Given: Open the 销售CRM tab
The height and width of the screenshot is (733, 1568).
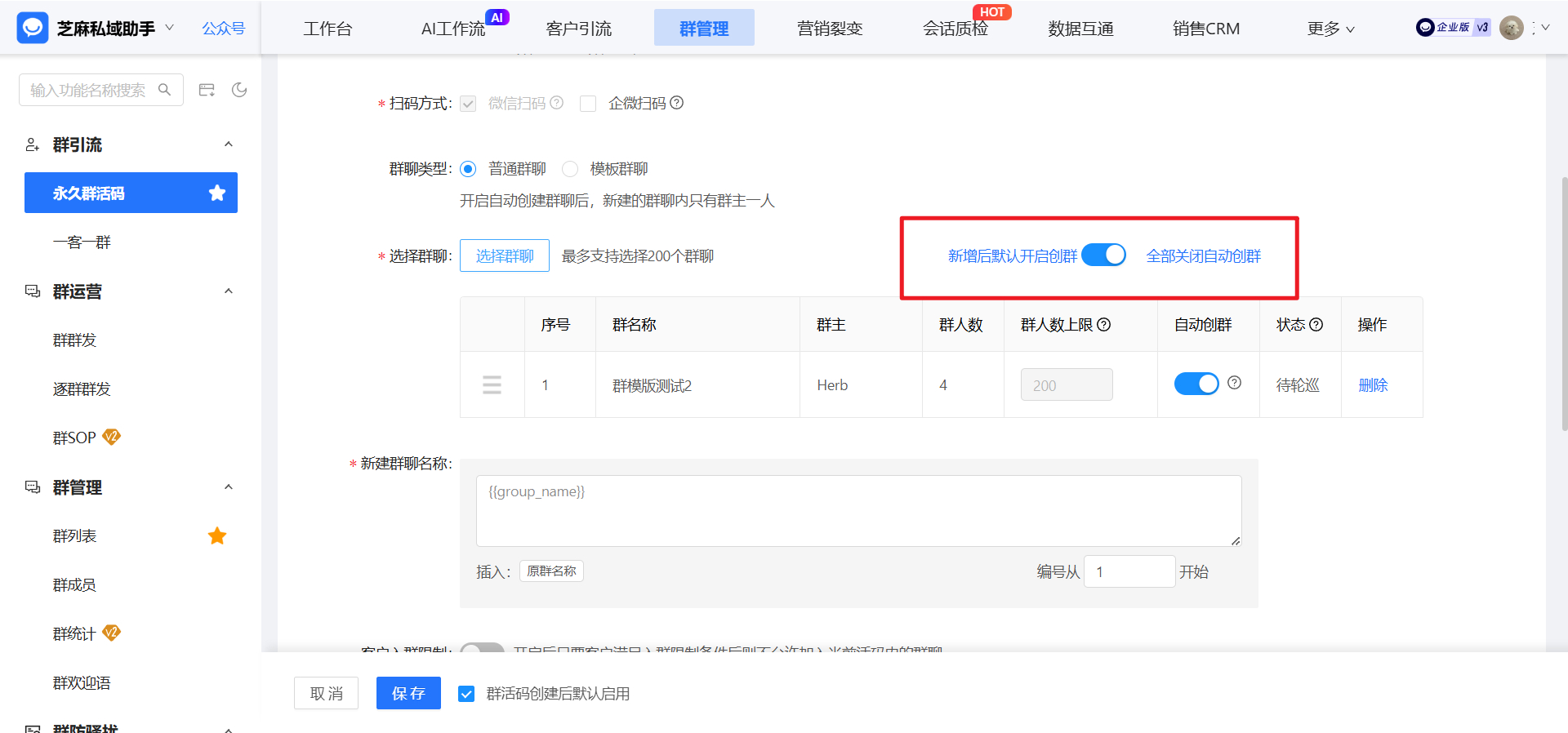Looking at the screenshot, I should pos(1206,29).
